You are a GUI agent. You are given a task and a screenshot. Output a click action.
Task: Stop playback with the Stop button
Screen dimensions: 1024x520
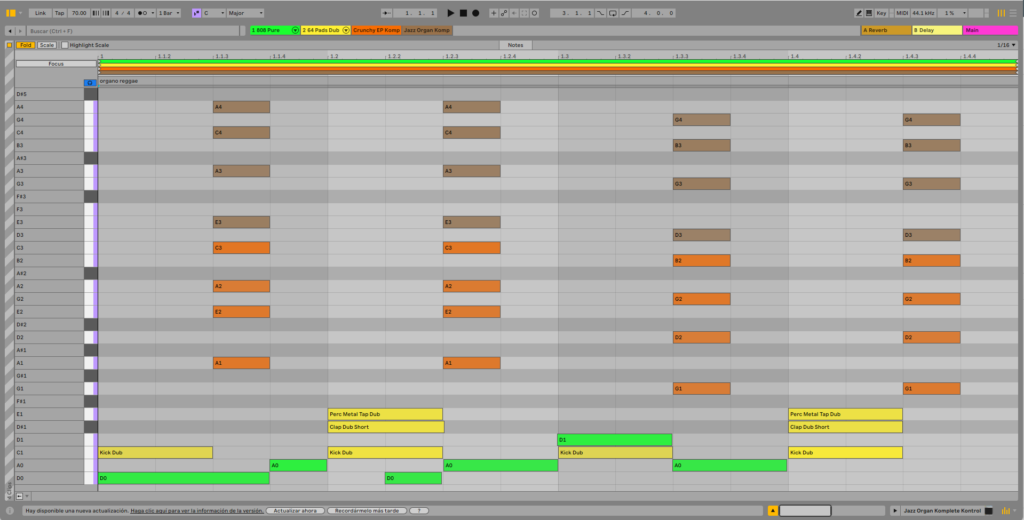point(463,13)
